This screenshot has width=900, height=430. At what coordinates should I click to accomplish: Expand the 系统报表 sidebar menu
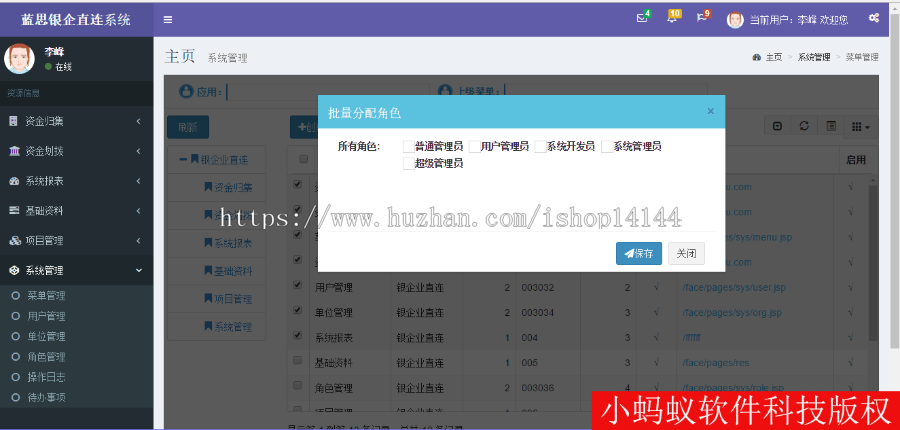[x=76, y=181]
